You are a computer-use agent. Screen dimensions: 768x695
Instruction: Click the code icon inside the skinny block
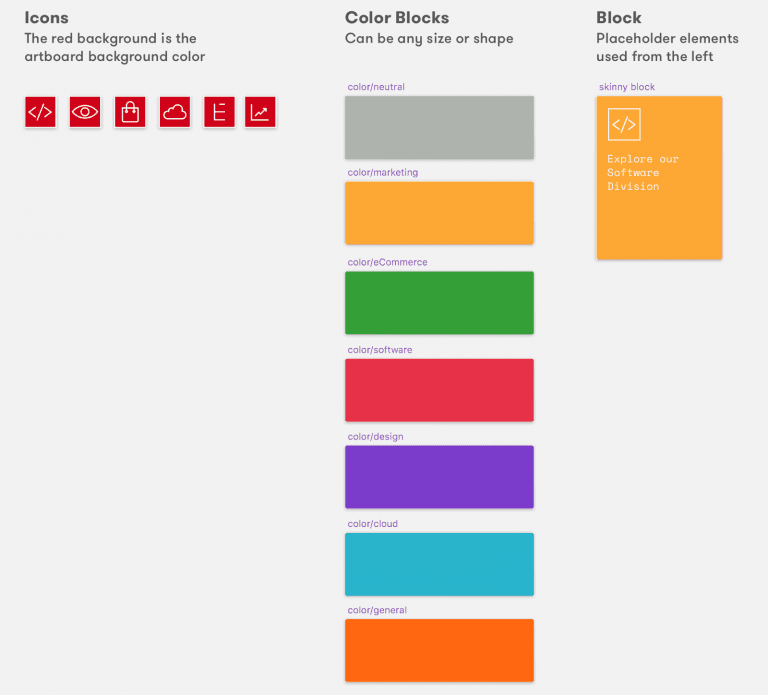623,124
